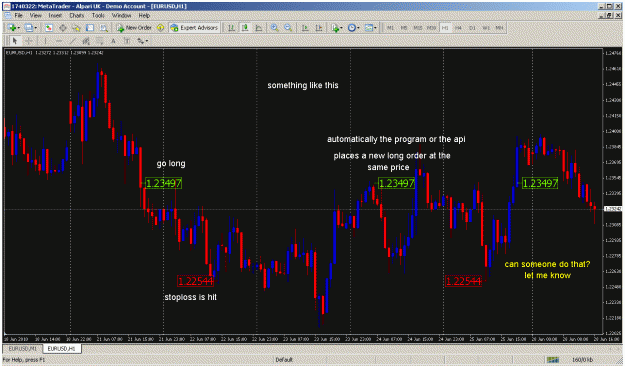Toggle the Expert Advisors button
Image resolution: width=625 pixels, height=366 pixels.
click(x=194, y=28)
